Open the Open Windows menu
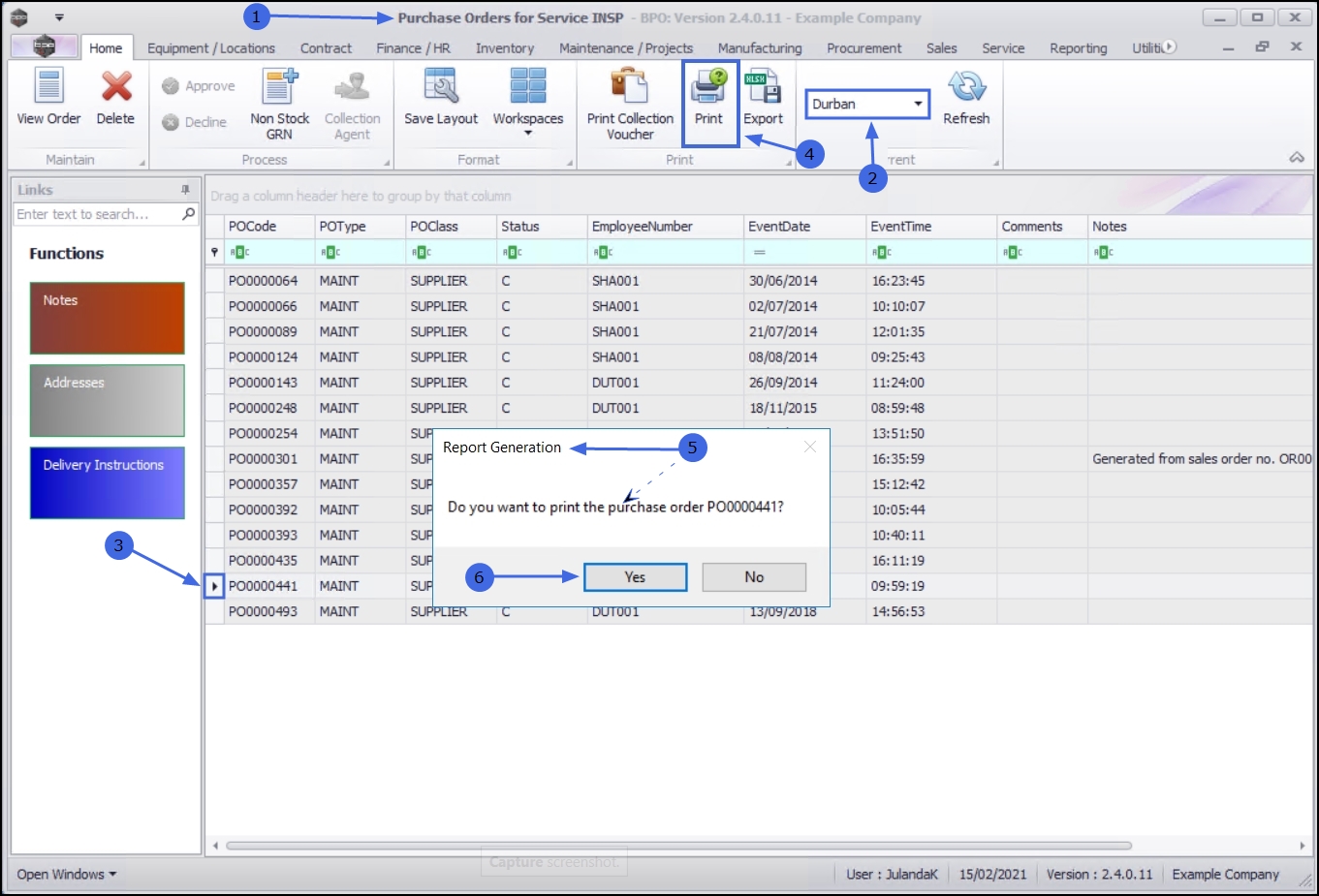1319x896 pixels. click(x=67, y=874)
